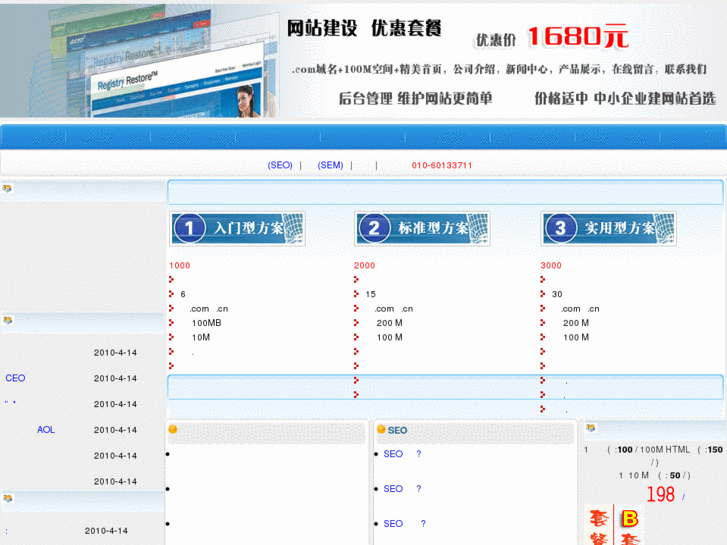Click the red arrow bullet beside "30"
727x545 pixels.
click(x=543, y=294)
